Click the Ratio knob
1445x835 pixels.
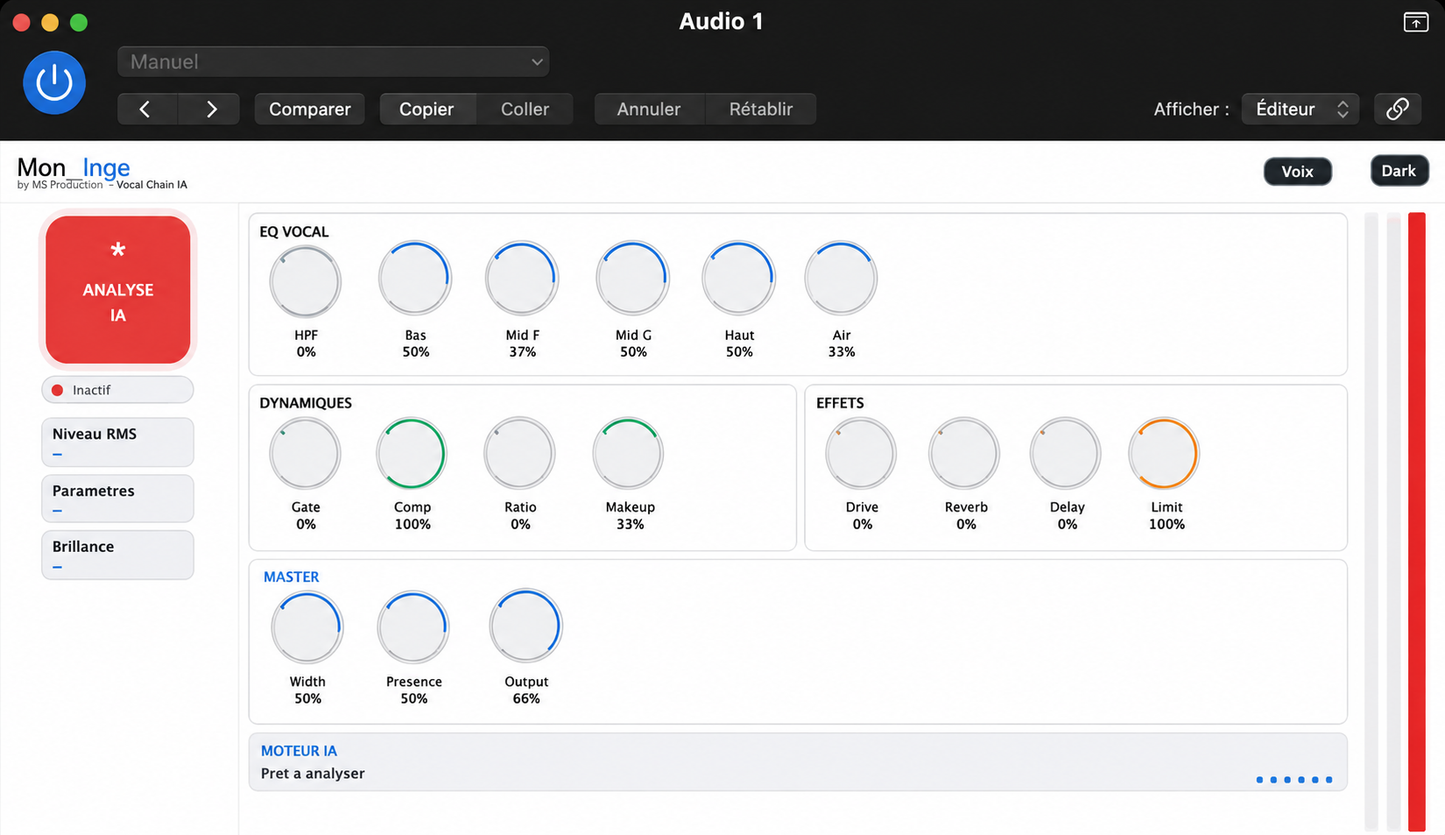click(520, 453)
